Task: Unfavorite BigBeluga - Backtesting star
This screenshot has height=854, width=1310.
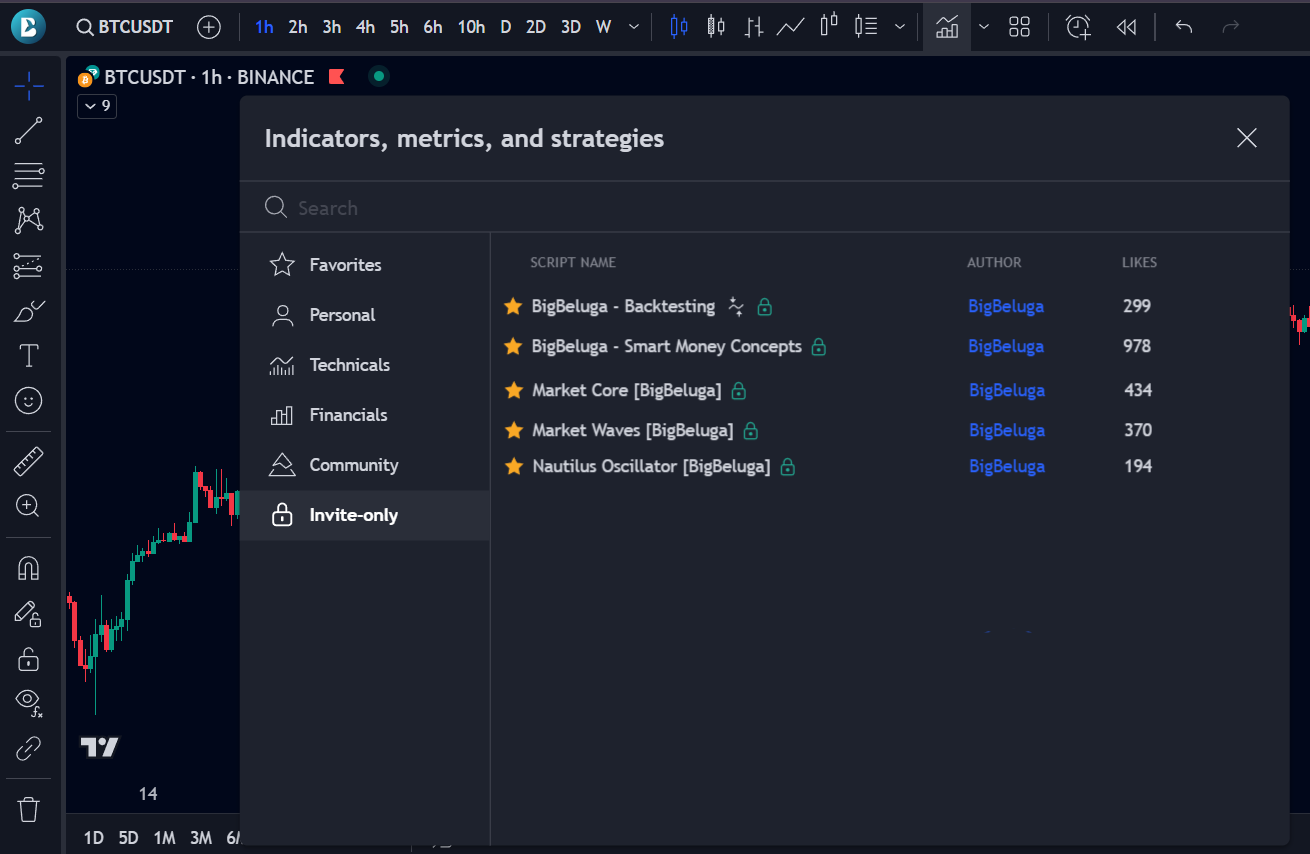Action: [x=513, y=306]
